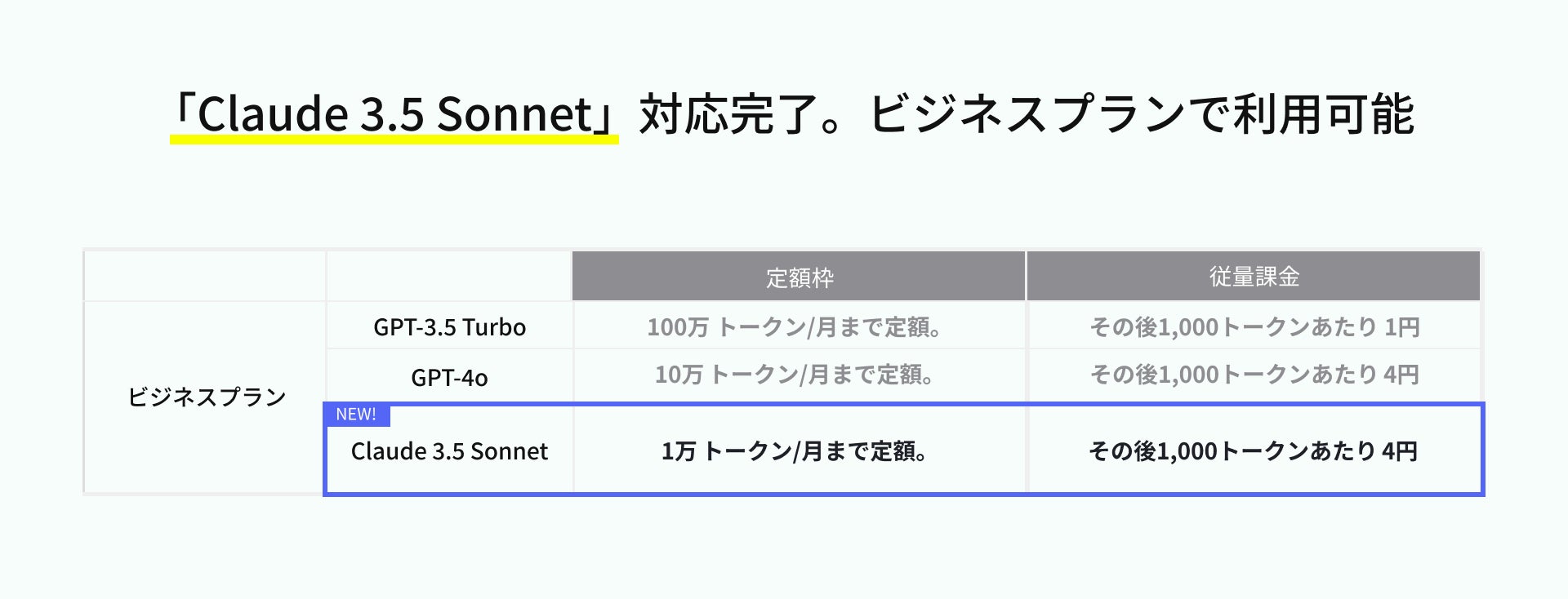Click the 「Claude 3.5 Sonnet」 headline text
This screenshot has height=599, width=1568.
pyautogui.click(x=394, y=113)
